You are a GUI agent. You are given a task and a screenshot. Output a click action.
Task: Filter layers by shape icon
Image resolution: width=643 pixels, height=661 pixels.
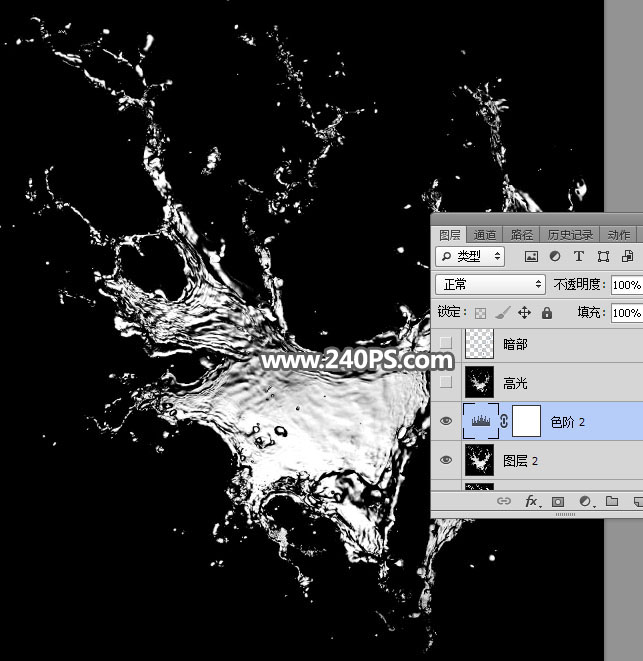(603, 256)
